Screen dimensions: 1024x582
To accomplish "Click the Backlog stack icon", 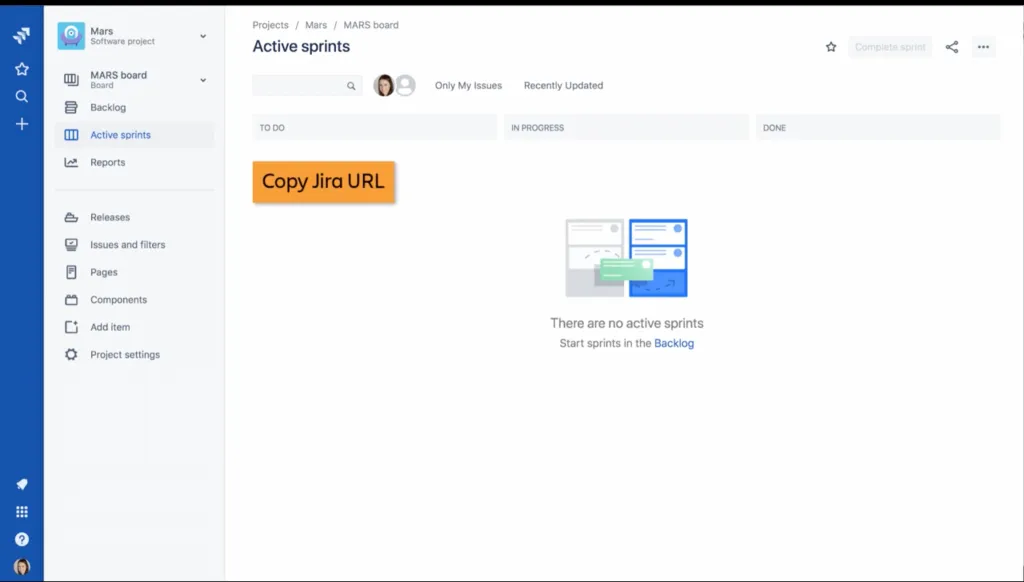I will point(71,107).
